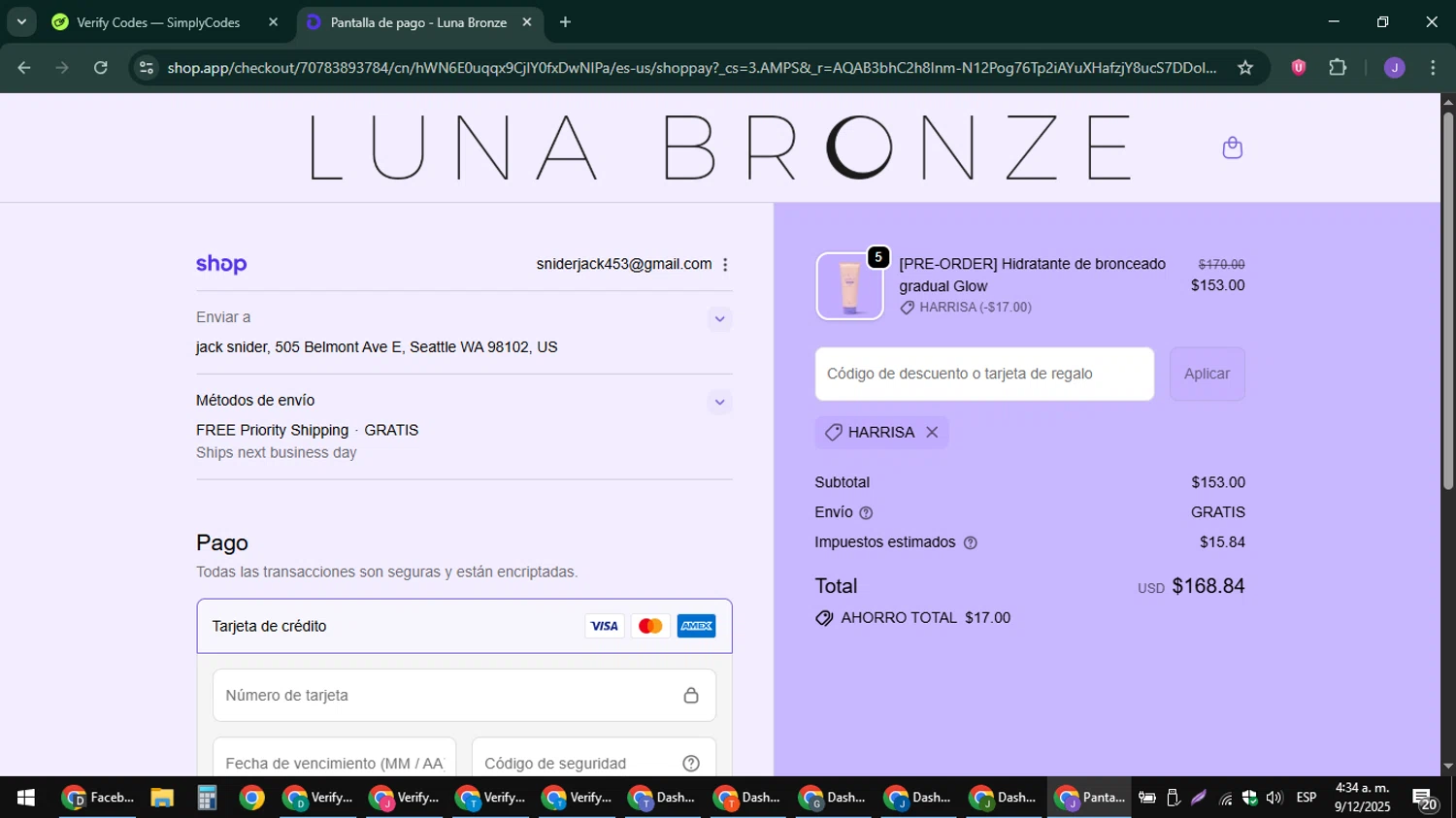Click the savings tag icon beside AHORRO TOTAL
1456x818 pixels.
pos(824,618)
